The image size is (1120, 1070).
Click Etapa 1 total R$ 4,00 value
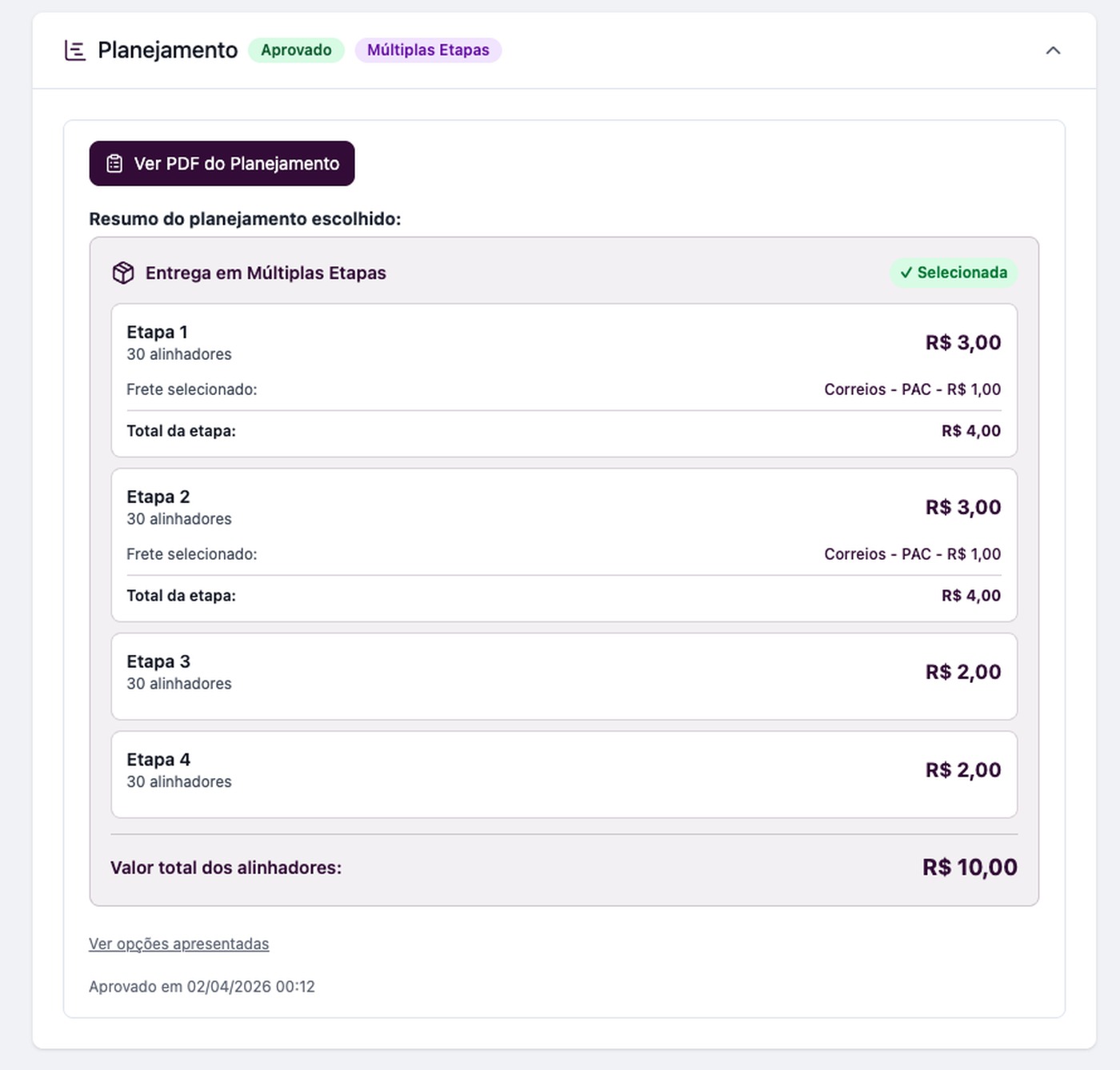coord(970,431)
